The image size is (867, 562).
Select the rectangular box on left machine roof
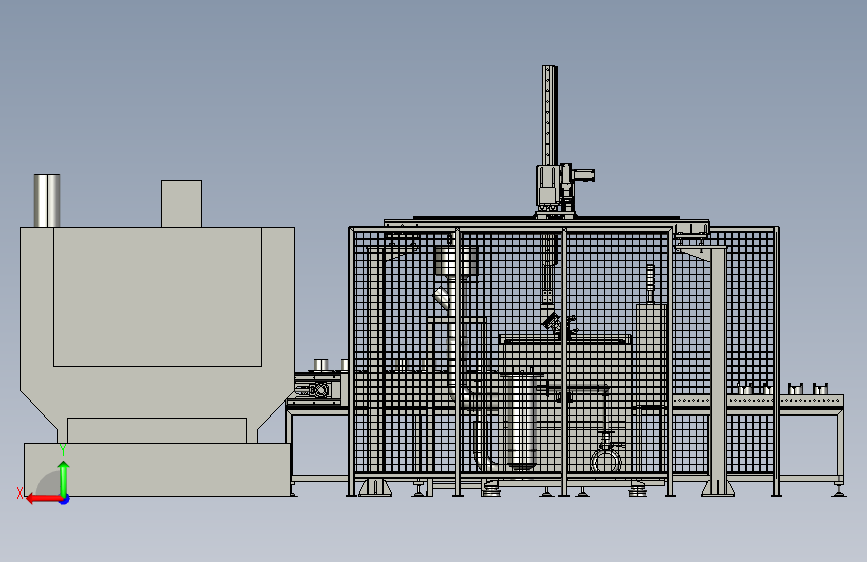click(x=181, y=203)
